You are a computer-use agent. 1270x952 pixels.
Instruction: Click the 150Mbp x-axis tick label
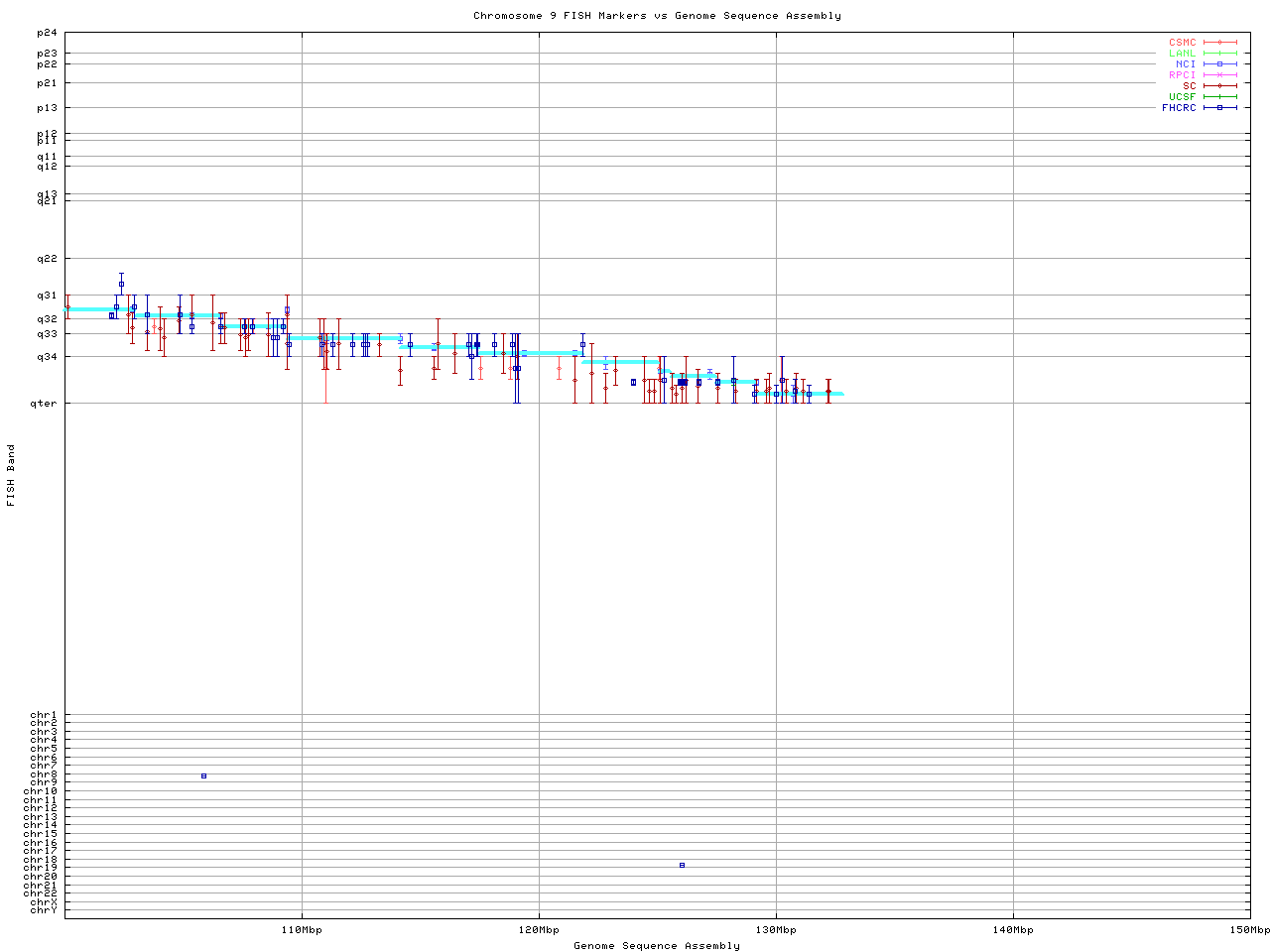click(x=1249, y=930)
